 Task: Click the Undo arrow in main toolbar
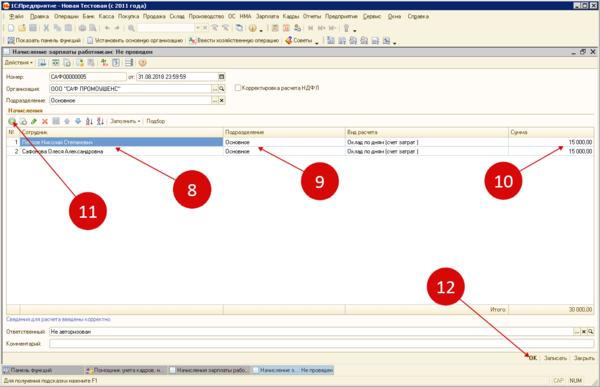tap(107, 28)
